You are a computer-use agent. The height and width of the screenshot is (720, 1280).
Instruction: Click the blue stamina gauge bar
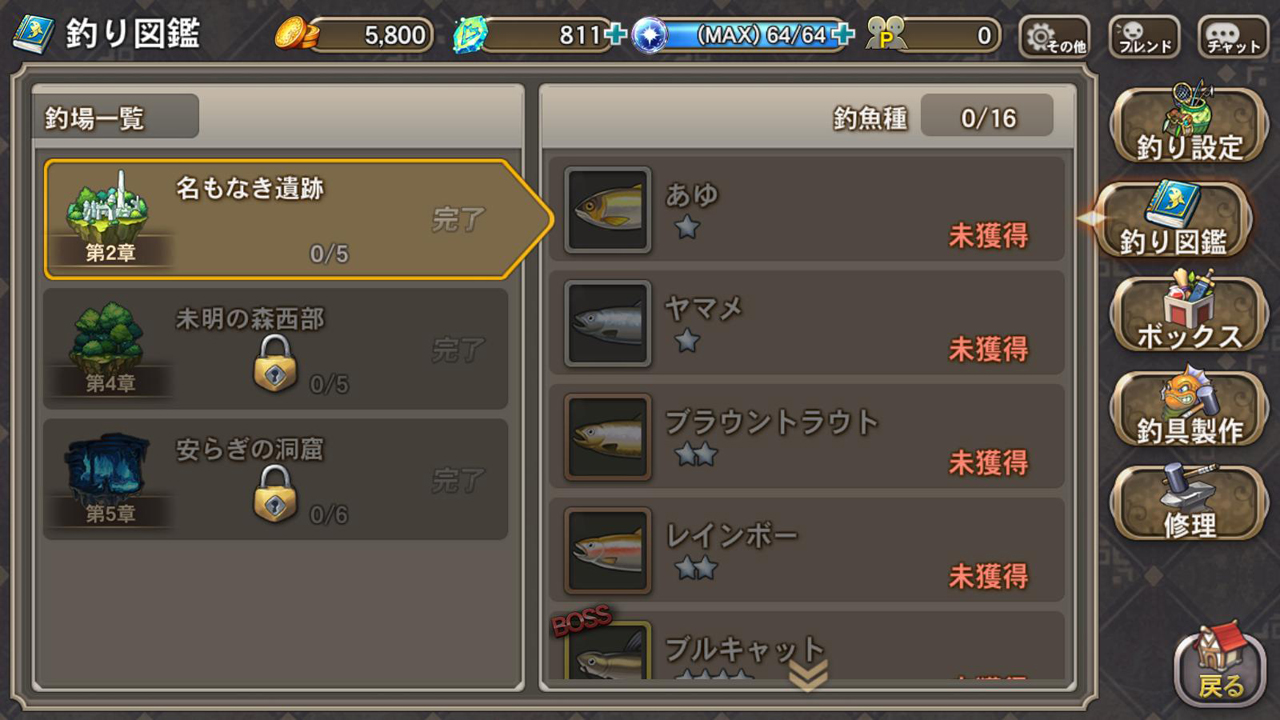(745, 36)
